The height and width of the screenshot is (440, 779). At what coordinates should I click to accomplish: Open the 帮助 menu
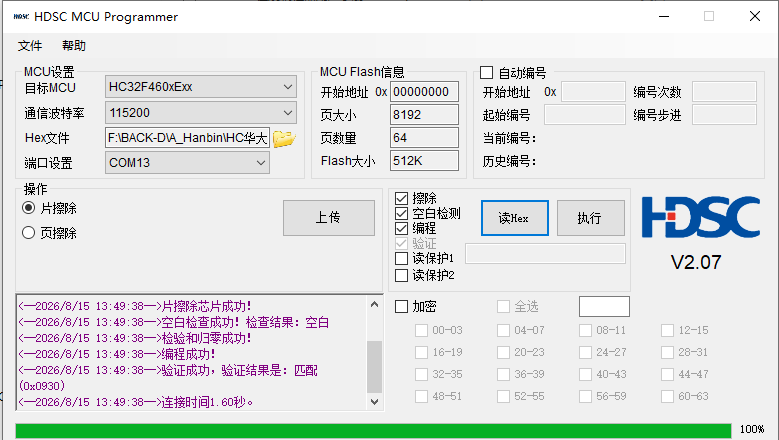pos(74,46)
